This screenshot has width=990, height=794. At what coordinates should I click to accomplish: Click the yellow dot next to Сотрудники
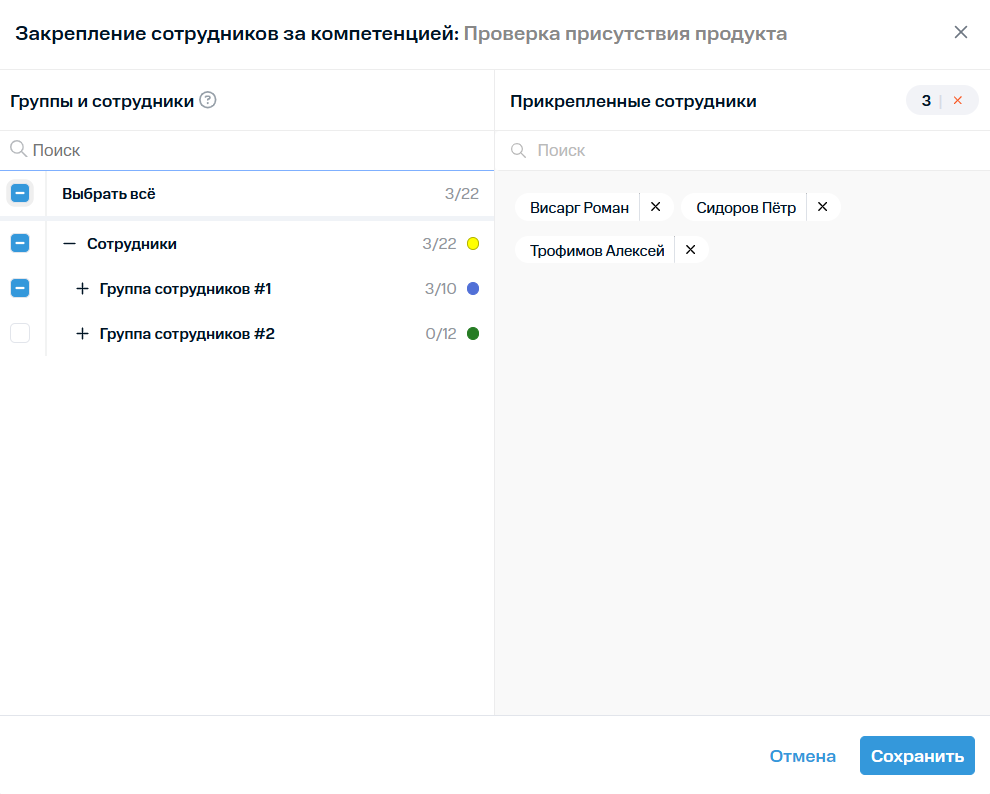coord(473,244)
